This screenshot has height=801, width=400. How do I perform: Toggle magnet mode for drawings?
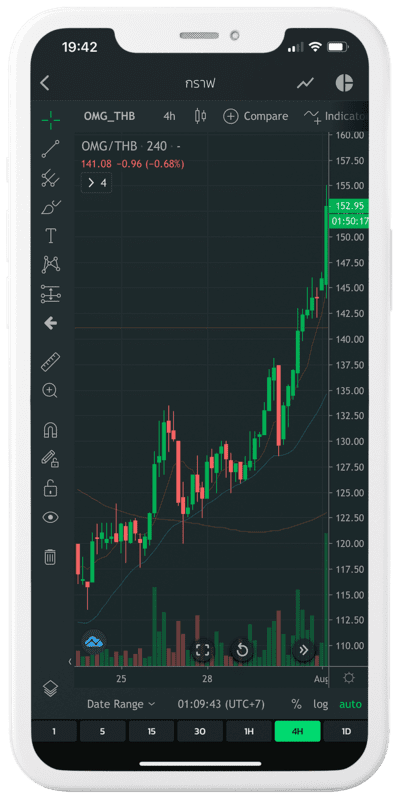50,430
